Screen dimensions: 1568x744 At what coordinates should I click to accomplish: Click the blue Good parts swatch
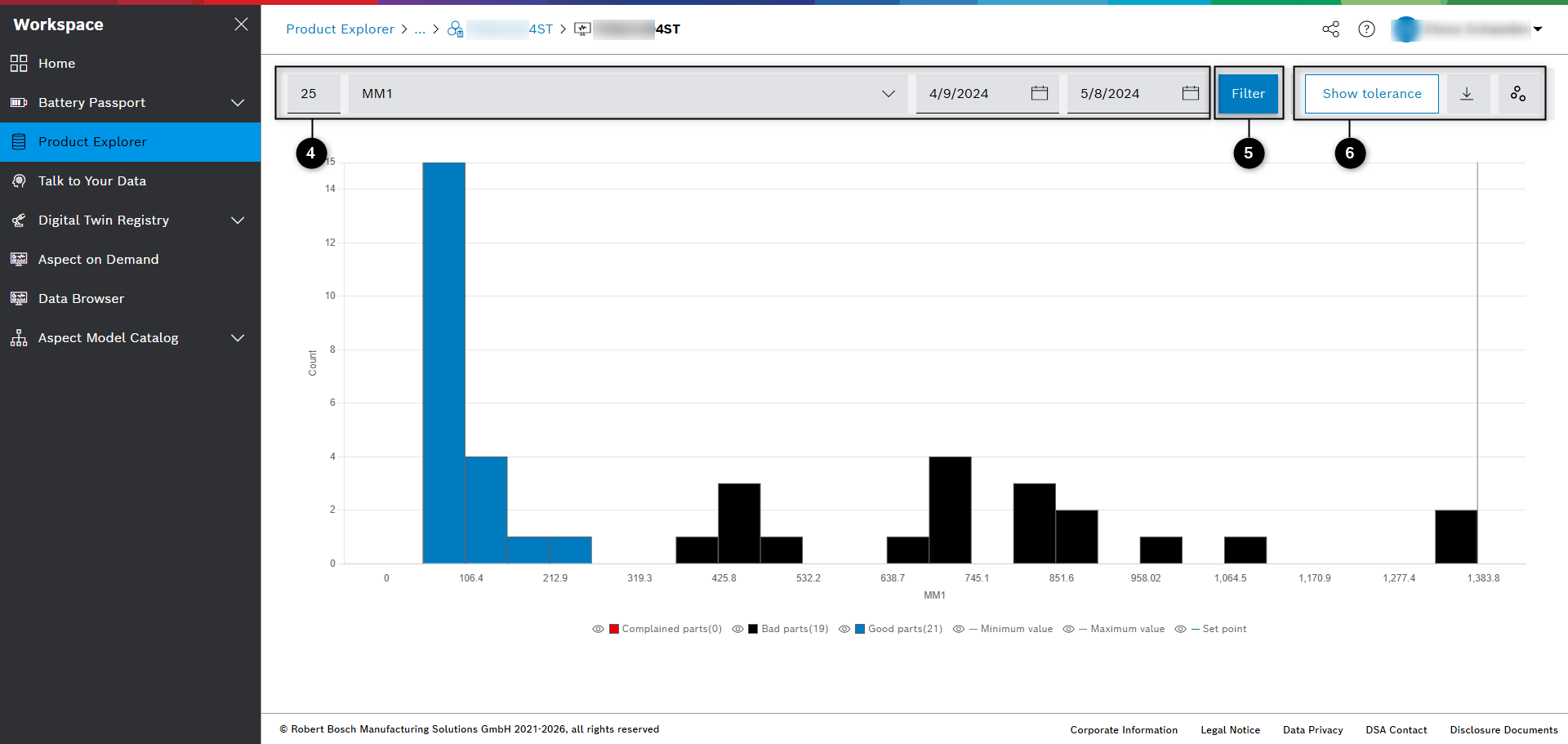pyautogui.click(x=860, y=629)
